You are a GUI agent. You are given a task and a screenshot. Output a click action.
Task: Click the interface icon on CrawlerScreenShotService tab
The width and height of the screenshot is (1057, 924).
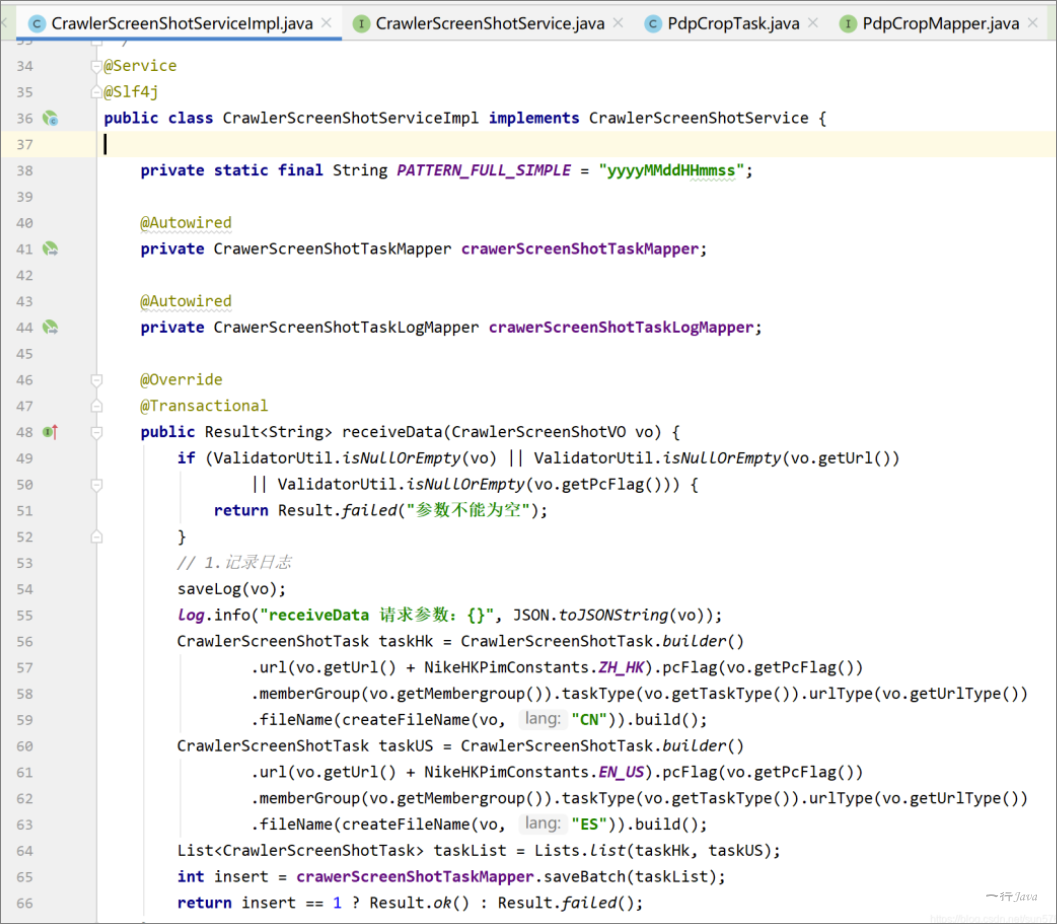pyautogui.click(x=361, y=24)
